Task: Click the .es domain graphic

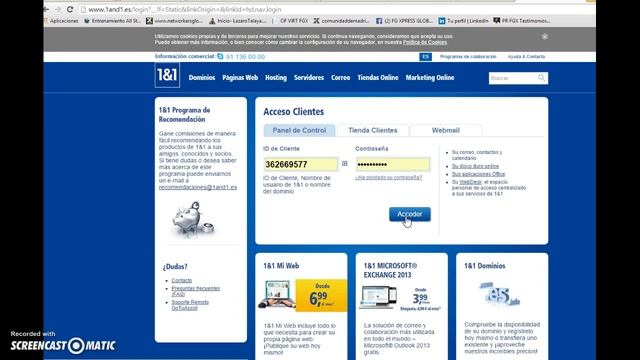Action: tap(500, 294)
